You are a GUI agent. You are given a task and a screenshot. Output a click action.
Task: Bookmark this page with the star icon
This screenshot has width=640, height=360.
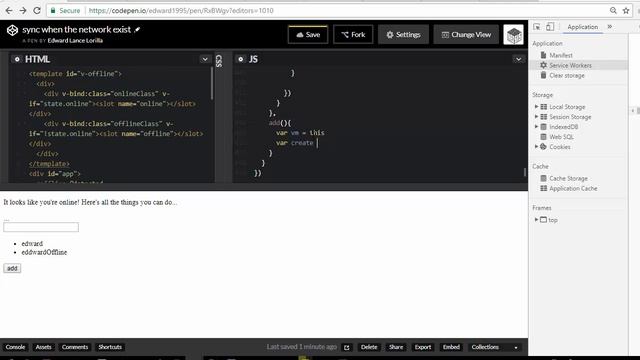(626, 11)
